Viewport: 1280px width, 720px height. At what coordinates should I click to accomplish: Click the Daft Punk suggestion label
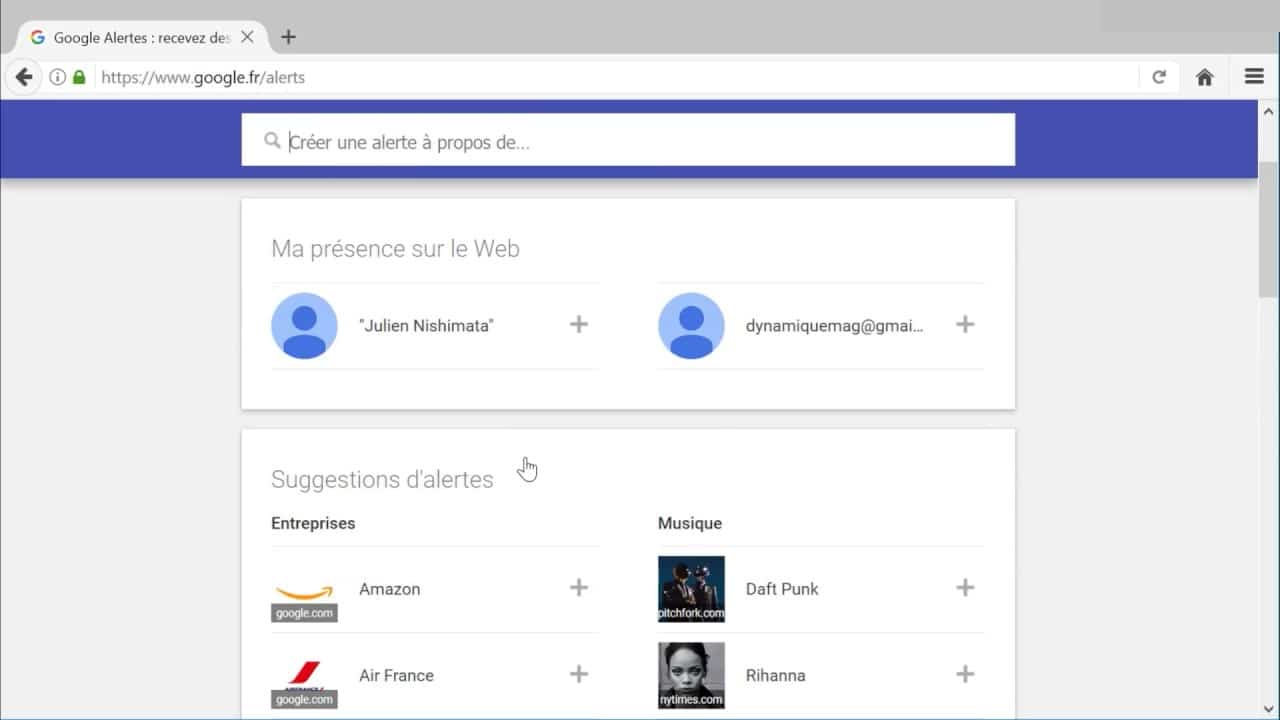coord(782,589)
